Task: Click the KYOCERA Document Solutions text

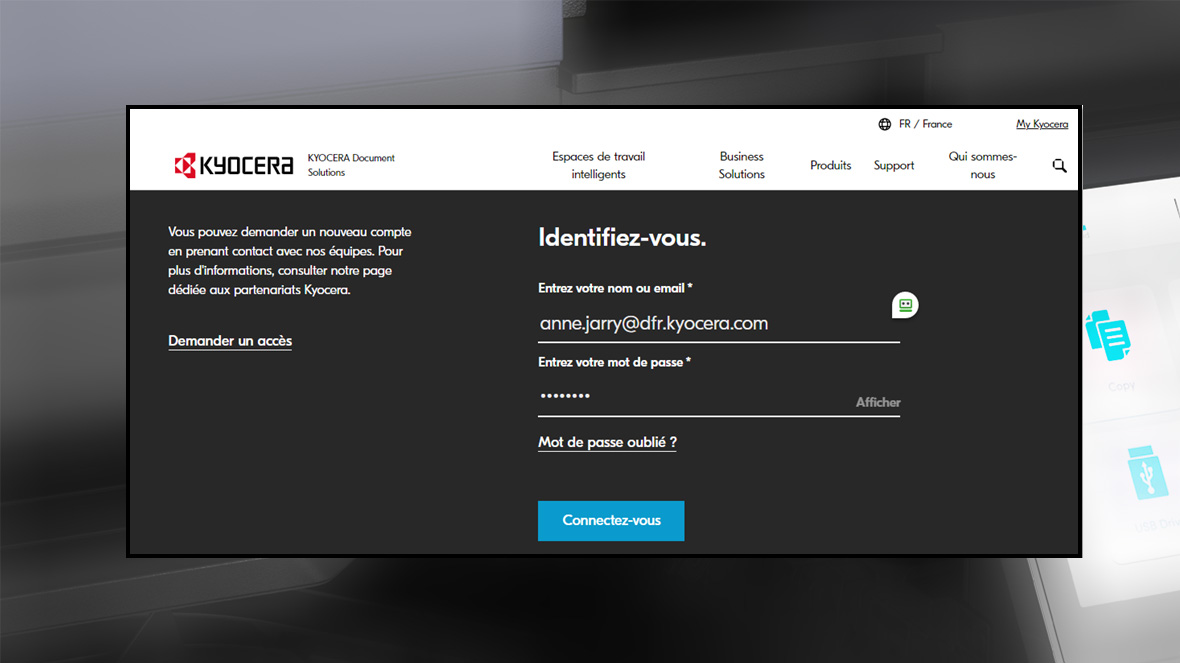Action: [x=350, y=165]
